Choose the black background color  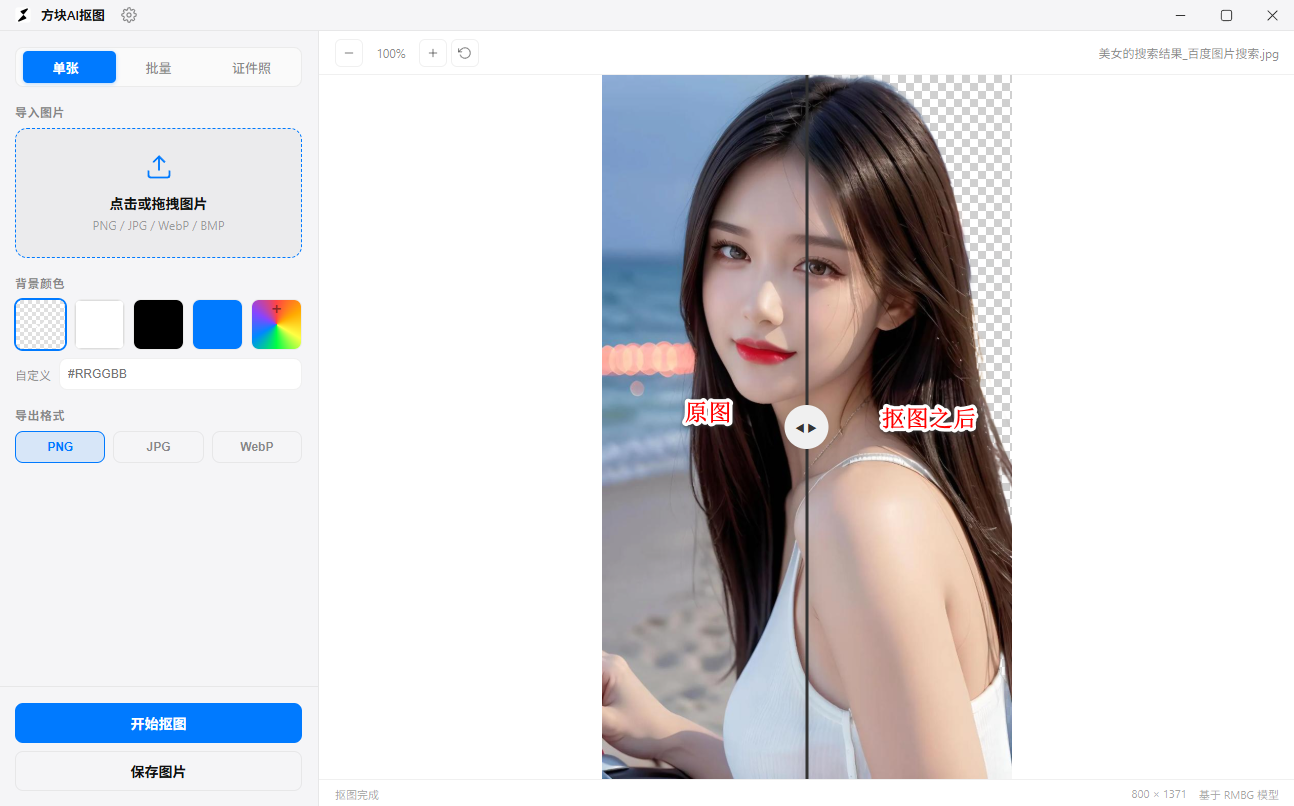point(159,324)
